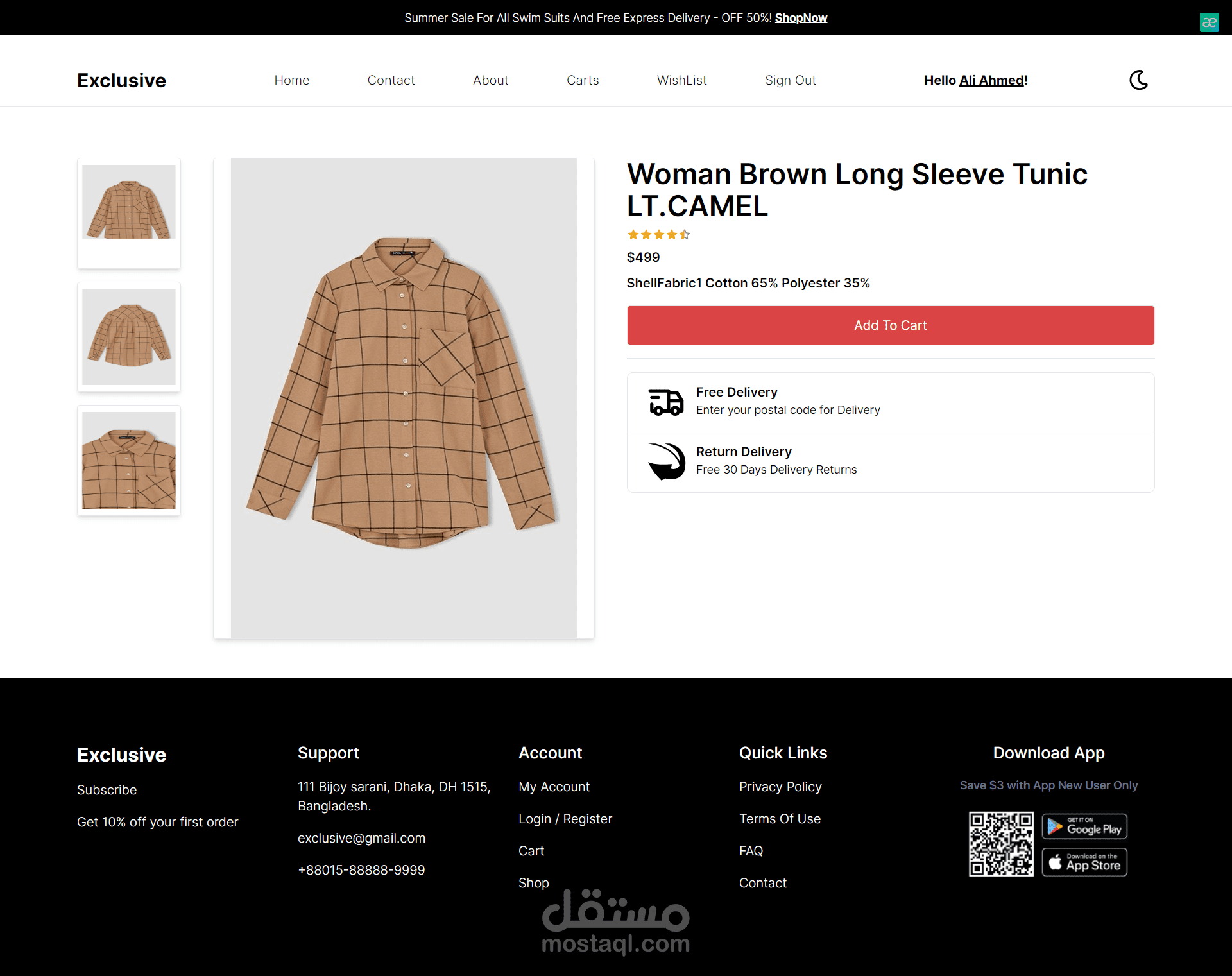The height and width of the screenshot is (976, 1232).
Task: Open the Privacy Policy footer link
Action: click(780, 787)
